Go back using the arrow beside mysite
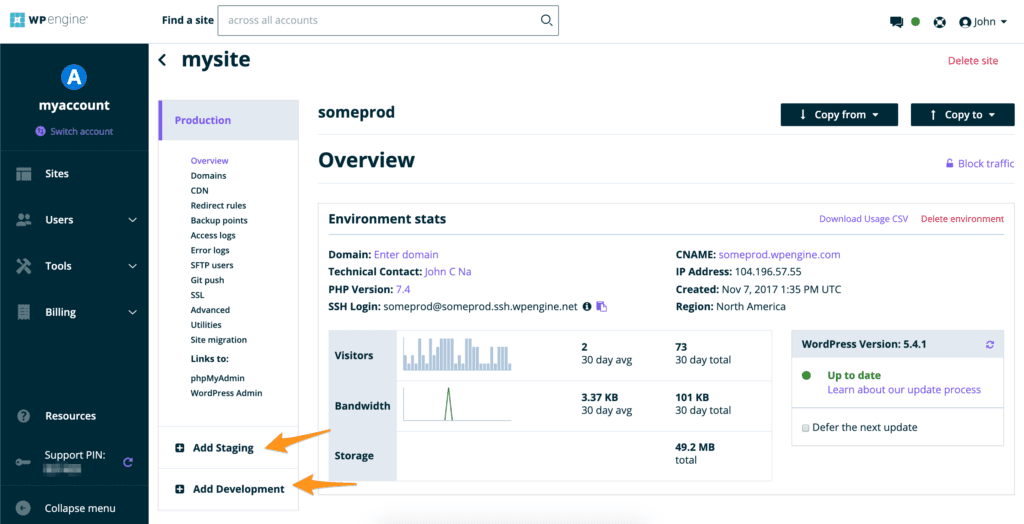The height and width of the screenshot is (524, 1024). (163, 61)
